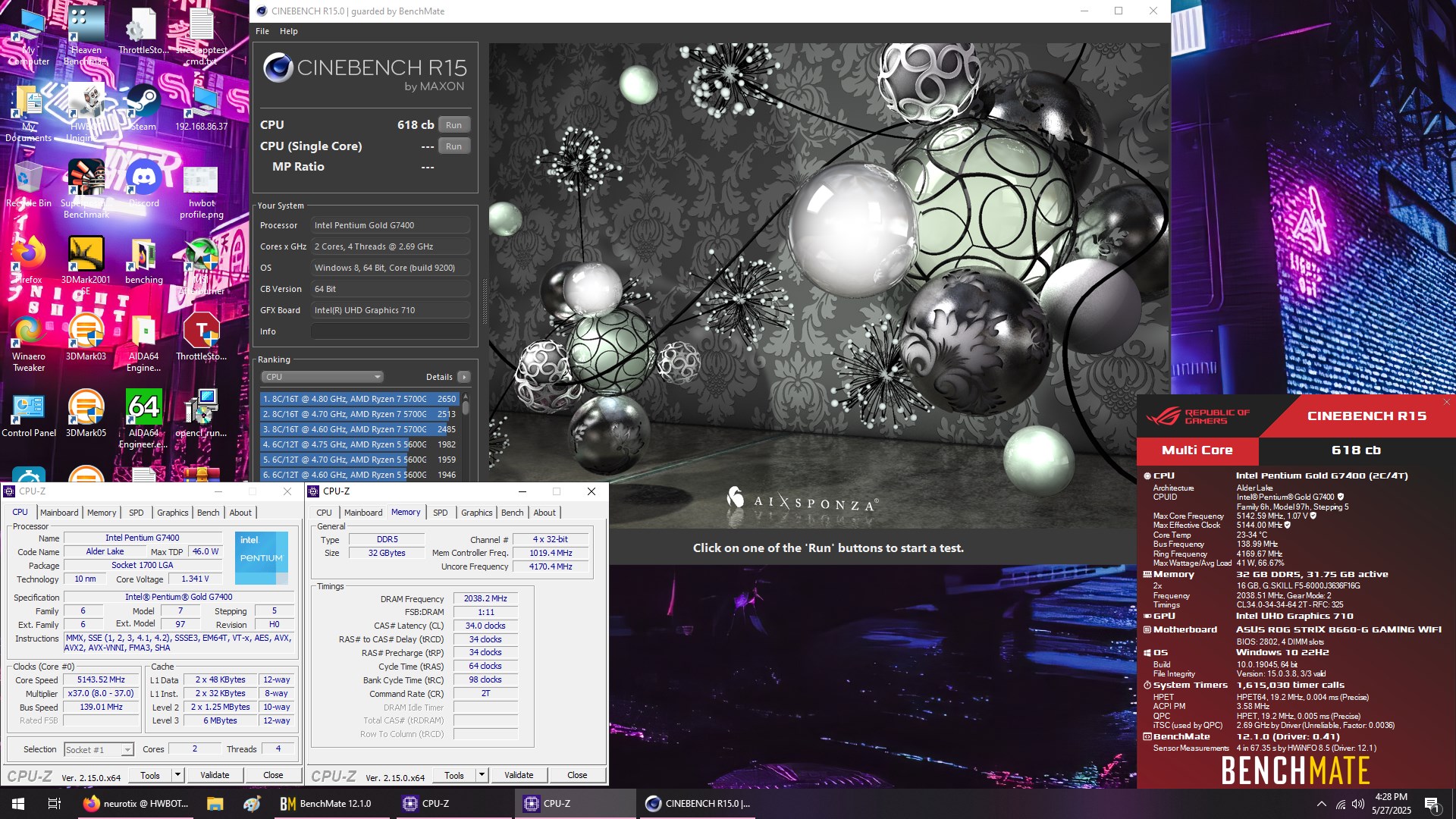Open File Explorer from the taskbar
1456x819 pixels.
coord(215,803)
